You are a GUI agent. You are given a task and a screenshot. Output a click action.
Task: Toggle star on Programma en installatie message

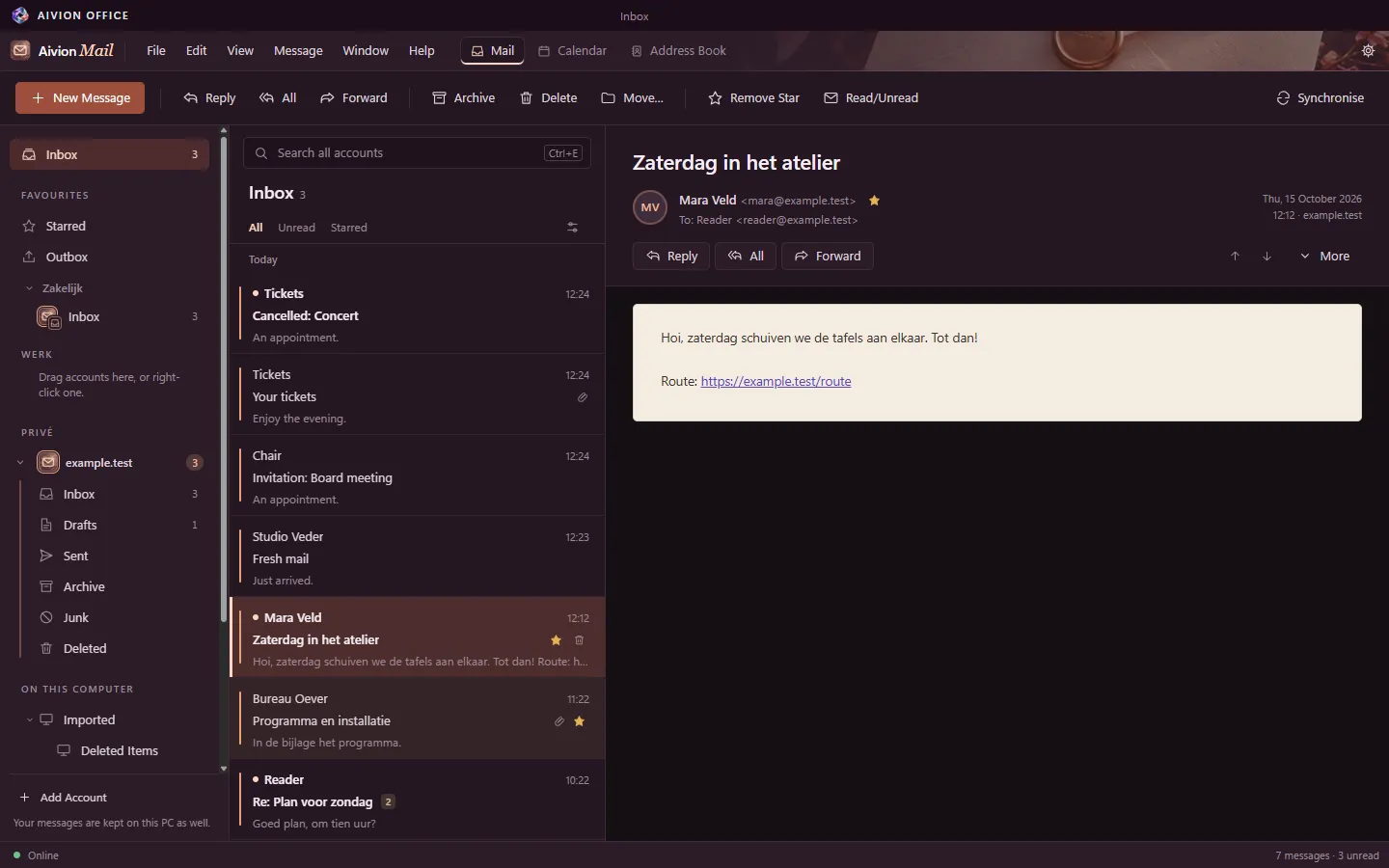click(x=579, y=721)
